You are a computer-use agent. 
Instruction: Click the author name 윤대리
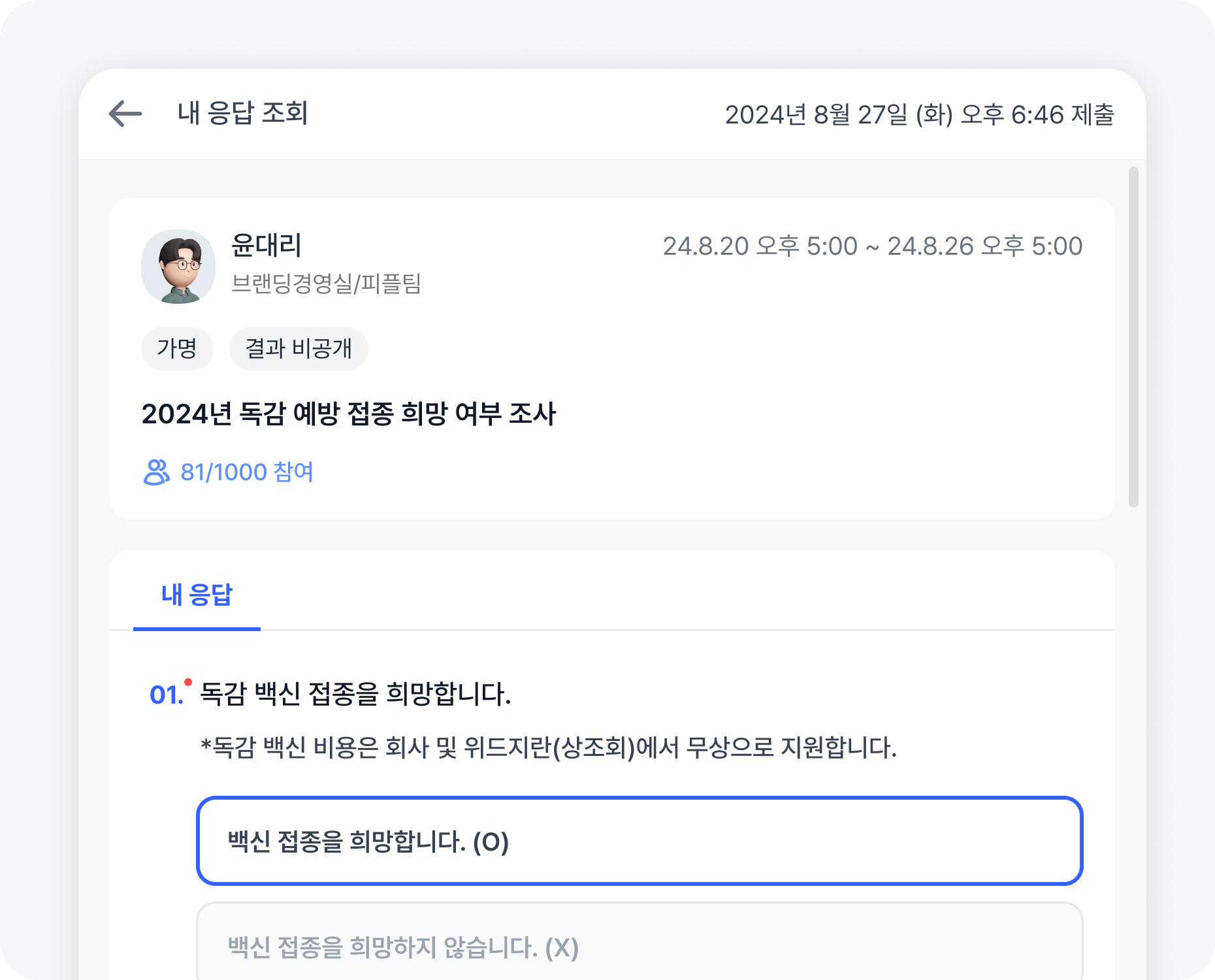click(267, 246)
